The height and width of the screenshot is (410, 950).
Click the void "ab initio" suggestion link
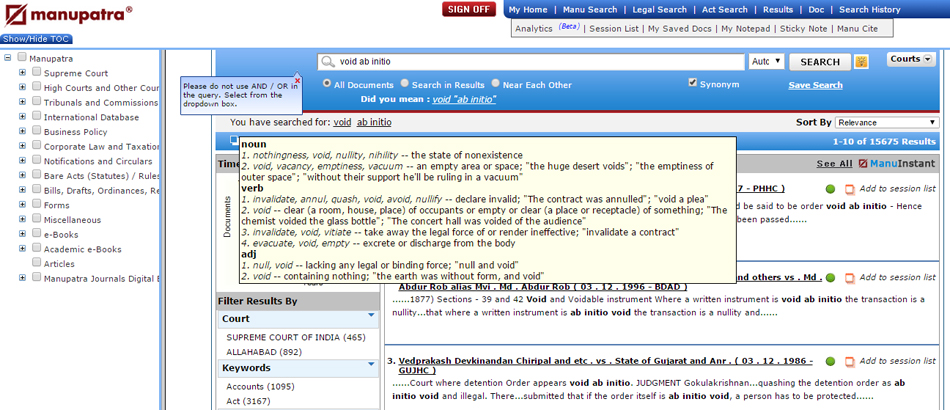pyautogui.click(x=464, y=99)
